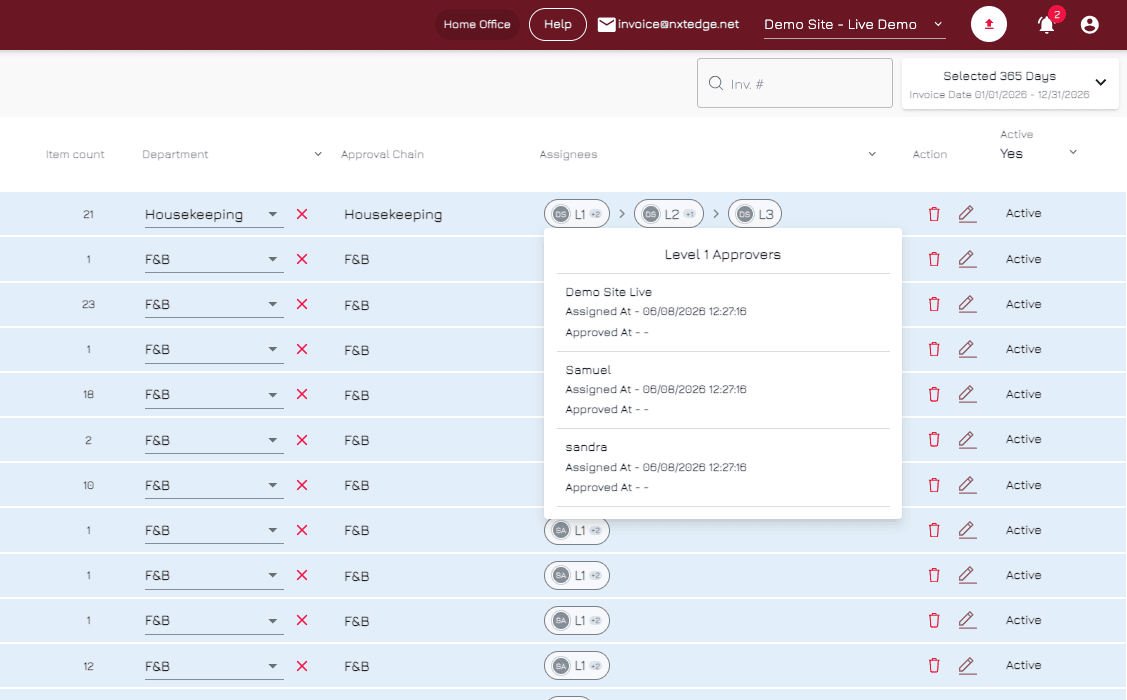Edit the F&B row with 10 items
This screenshot has width=1127, height=700.
click(x=967, y=485)
